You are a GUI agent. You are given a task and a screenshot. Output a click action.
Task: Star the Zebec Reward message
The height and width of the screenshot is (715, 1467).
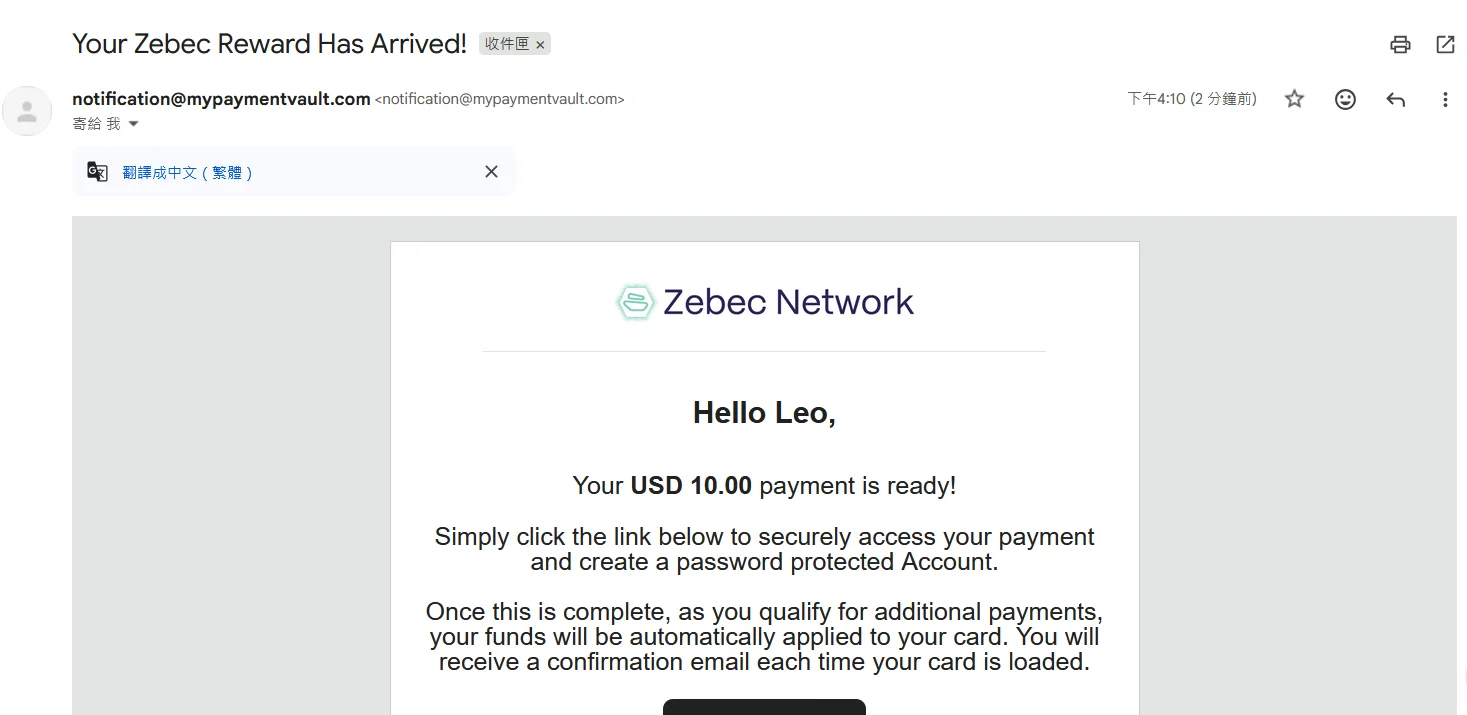point(1294,99)
